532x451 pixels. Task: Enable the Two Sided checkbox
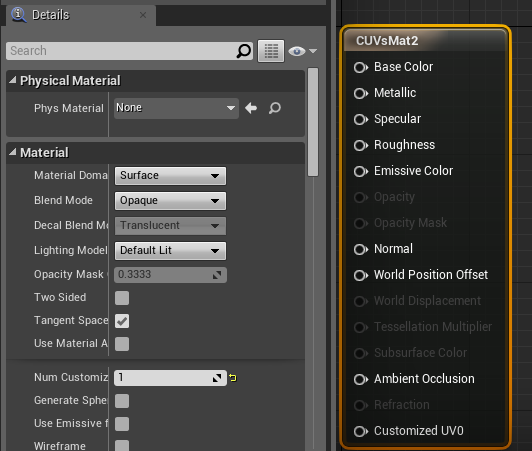tap(122, 298)
